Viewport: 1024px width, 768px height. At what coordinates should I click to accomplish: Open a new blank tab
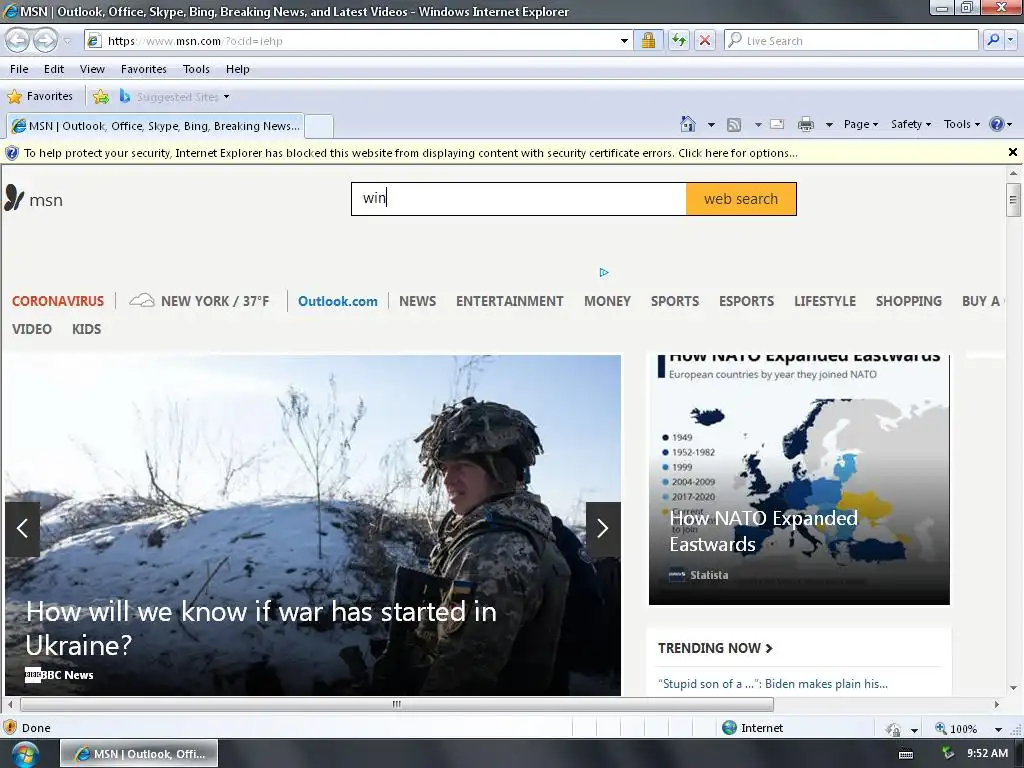319,126
